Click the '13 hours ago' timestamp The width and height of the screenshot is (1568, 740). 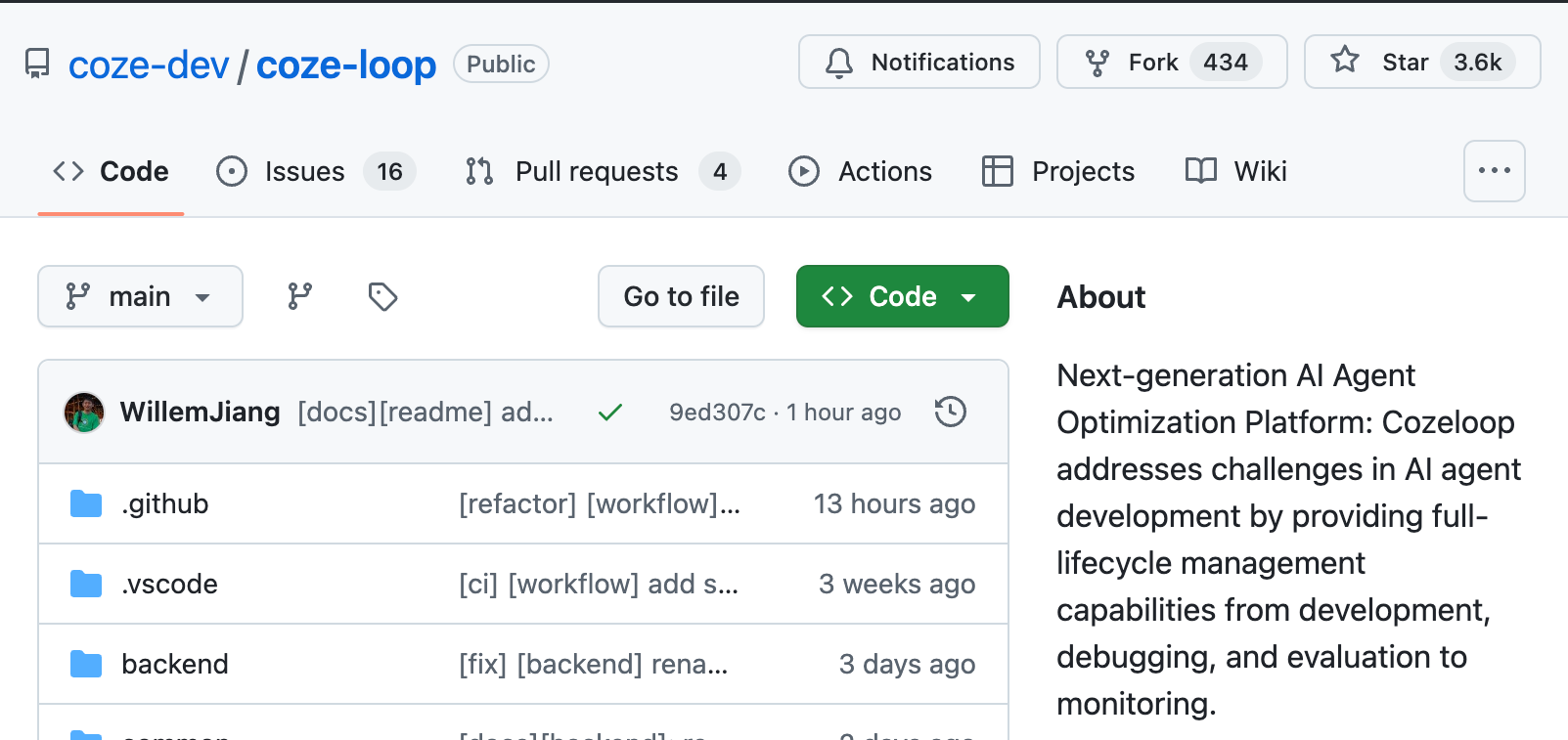click(x=895, y=503)
